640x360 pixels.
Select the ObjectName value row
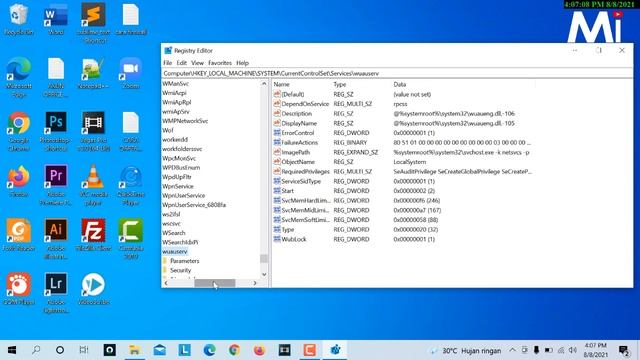coord(403,162)
